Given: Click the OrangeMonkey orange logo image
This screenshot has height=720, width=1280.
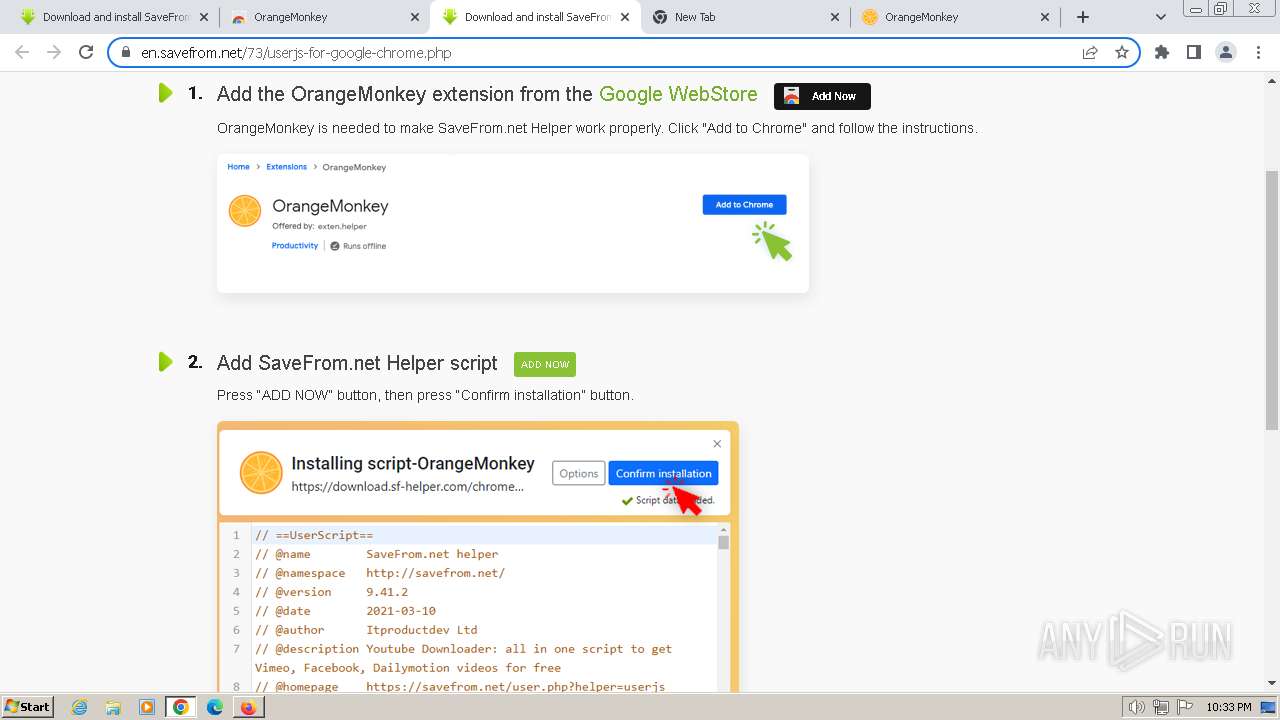Looking at the screenshot, I should click(x=245, y=211).
